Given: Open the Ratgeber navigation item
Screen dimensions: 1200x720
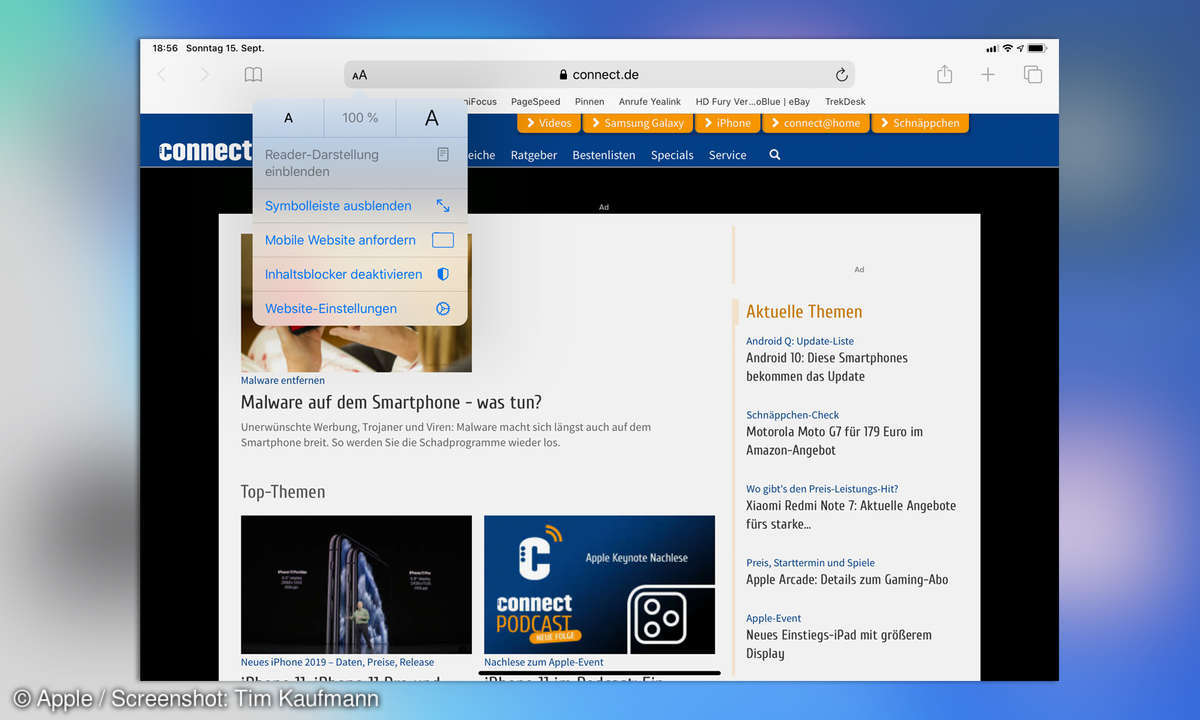Looking at the screenshot, I should coord(534,155).
